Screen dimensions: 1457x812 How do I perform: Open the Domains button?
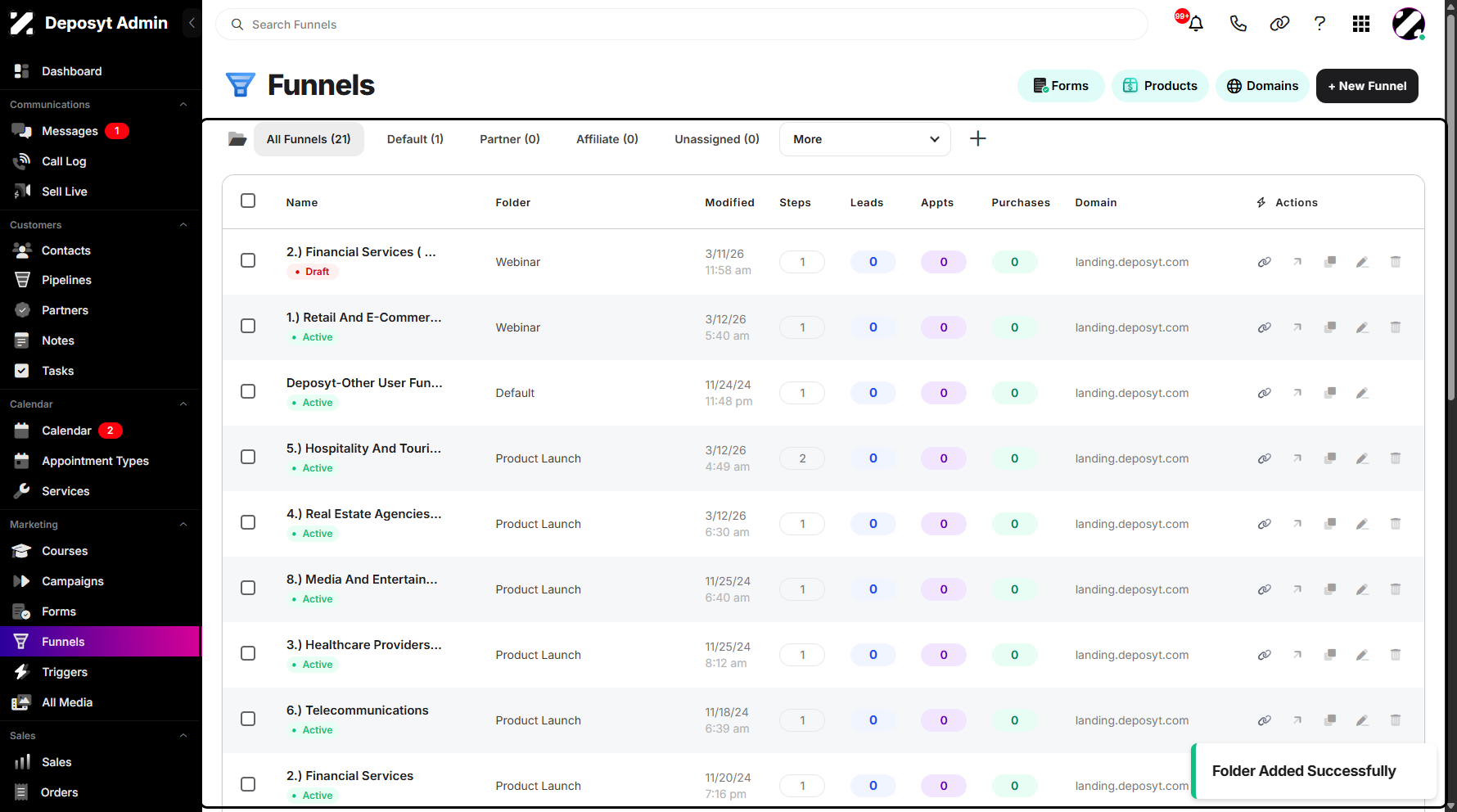[x=1262, y=86]
